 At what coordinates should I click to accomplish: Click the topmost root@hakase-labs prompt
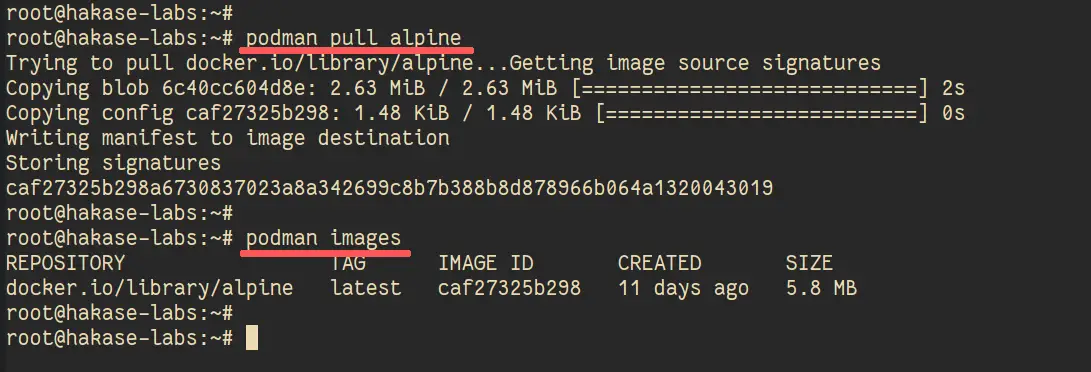point(119,13)
